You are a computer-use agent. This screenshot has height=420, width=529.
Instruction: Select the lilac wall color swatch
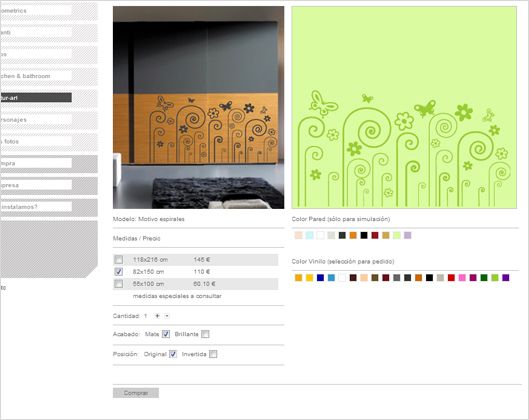(408, 235)
